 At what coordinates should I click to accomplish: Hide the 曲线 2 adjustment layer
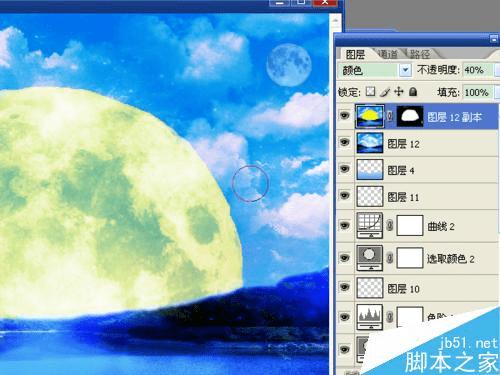coord(345,225)
